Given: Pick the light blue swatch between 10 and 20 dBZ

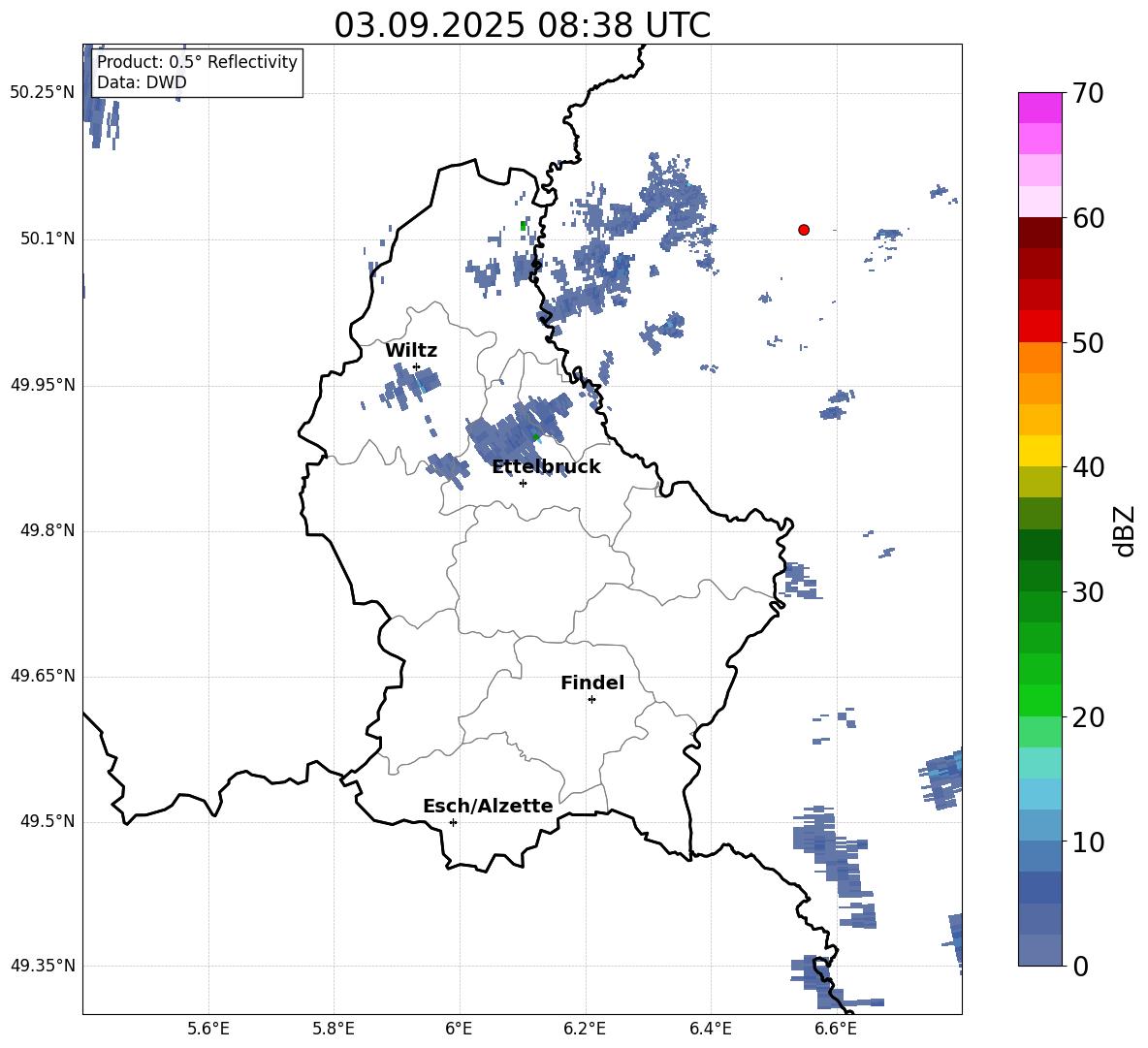Looking at the screenshot, I should click(x=1040, y=794).
